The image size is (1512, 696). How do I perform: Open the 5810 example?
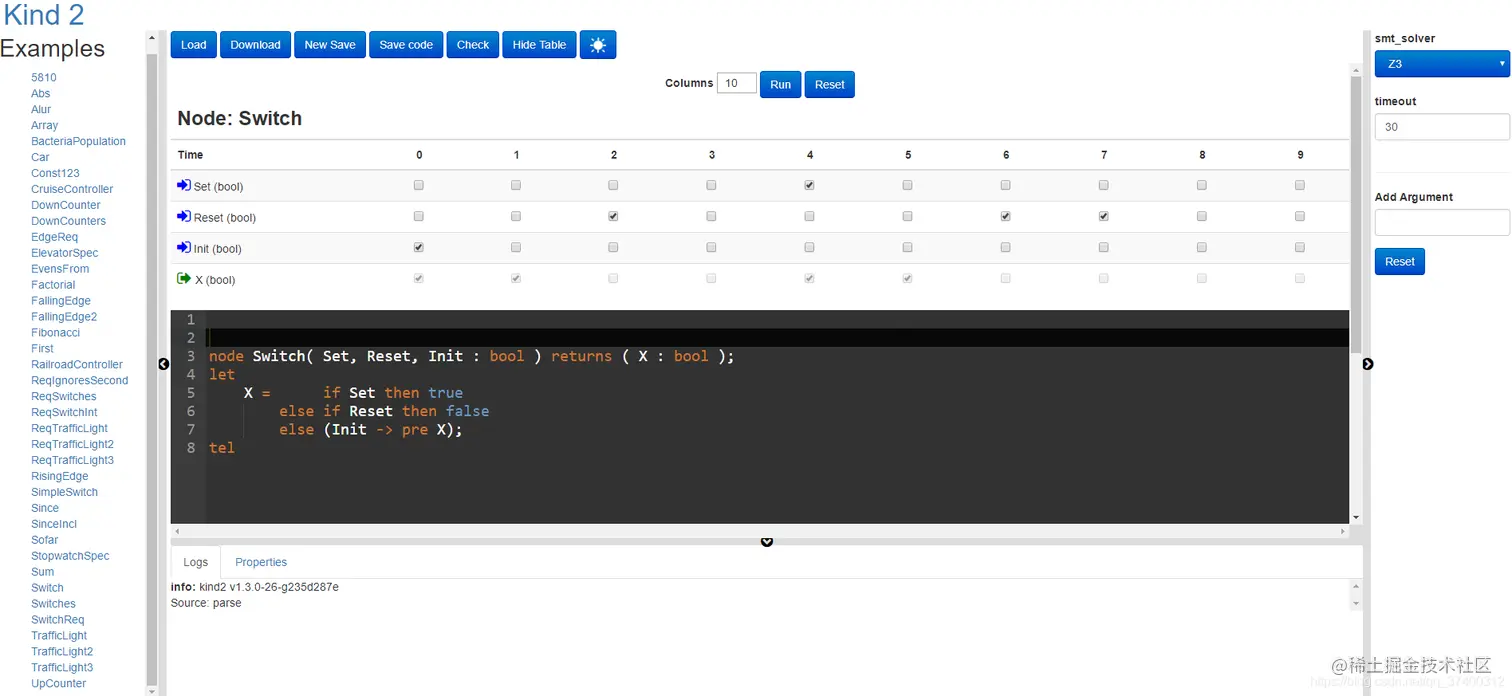click(x=44, y=77)
